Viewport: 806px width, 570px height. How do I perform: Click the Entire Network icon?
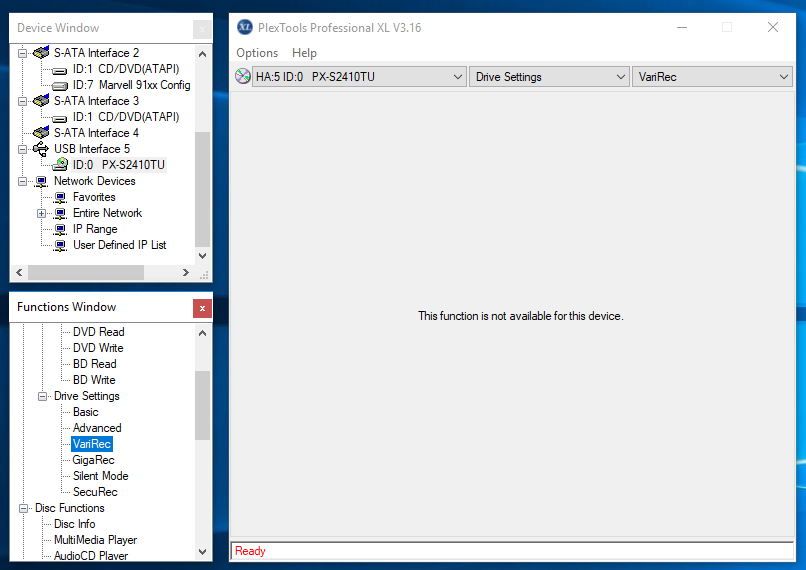click(x=60, y=213)
